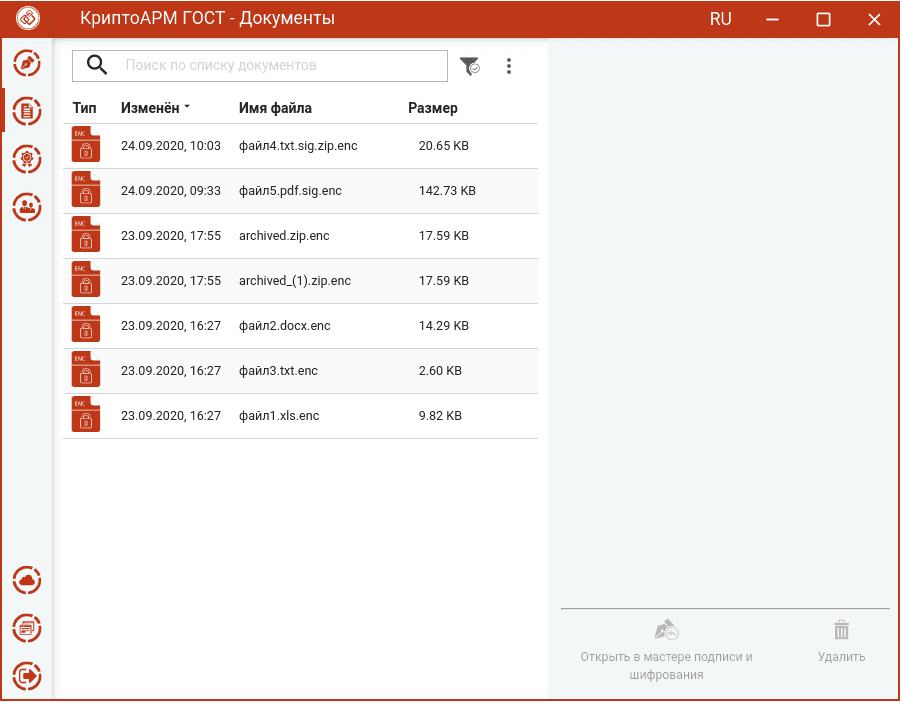Click the date 24.09.2020, 09:33

pyautogui.click(x=171, y=191)
